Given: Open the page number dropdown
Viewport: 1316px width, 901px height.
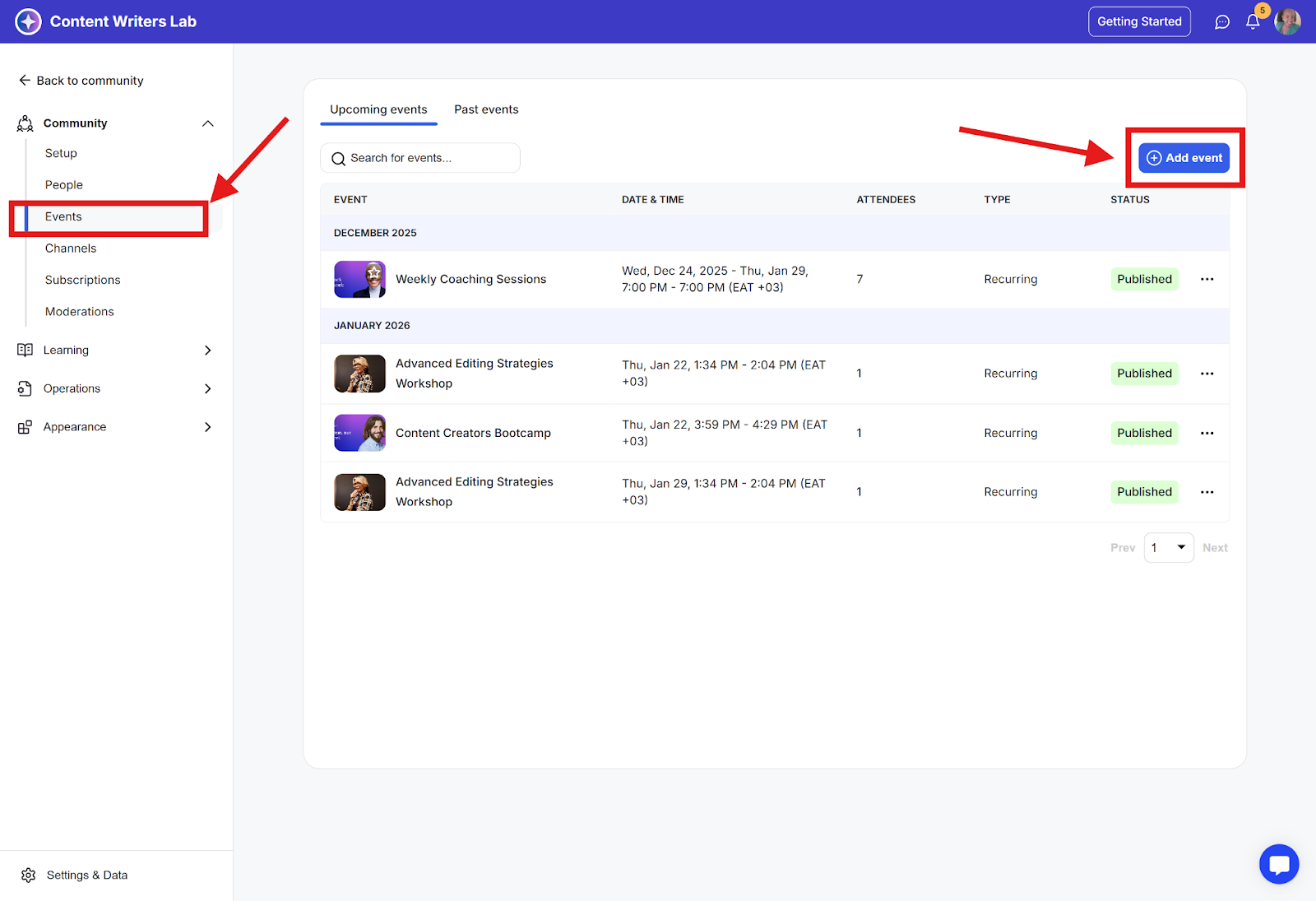Looking at the screenshot, I should tap(1169, 548).
